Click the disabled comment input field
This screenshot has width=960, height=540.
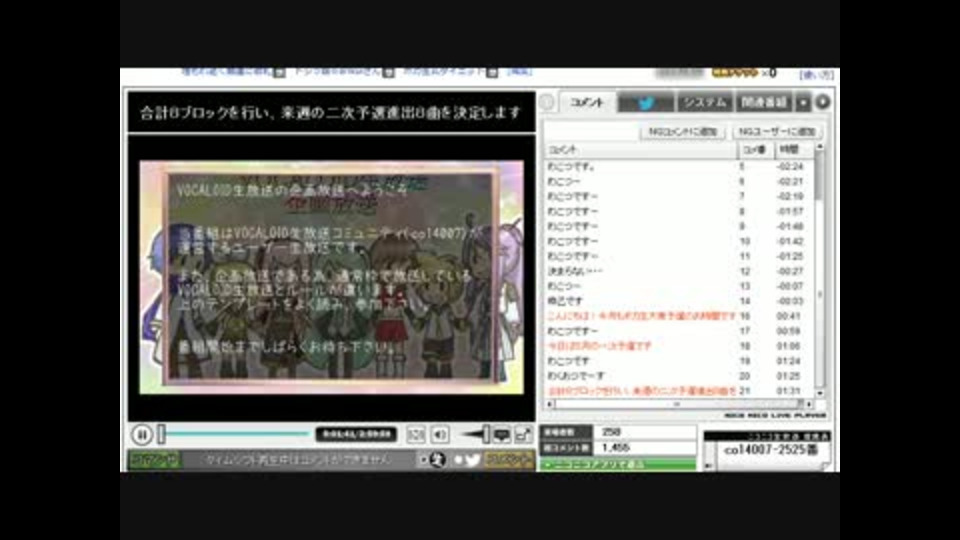point(298,459)
